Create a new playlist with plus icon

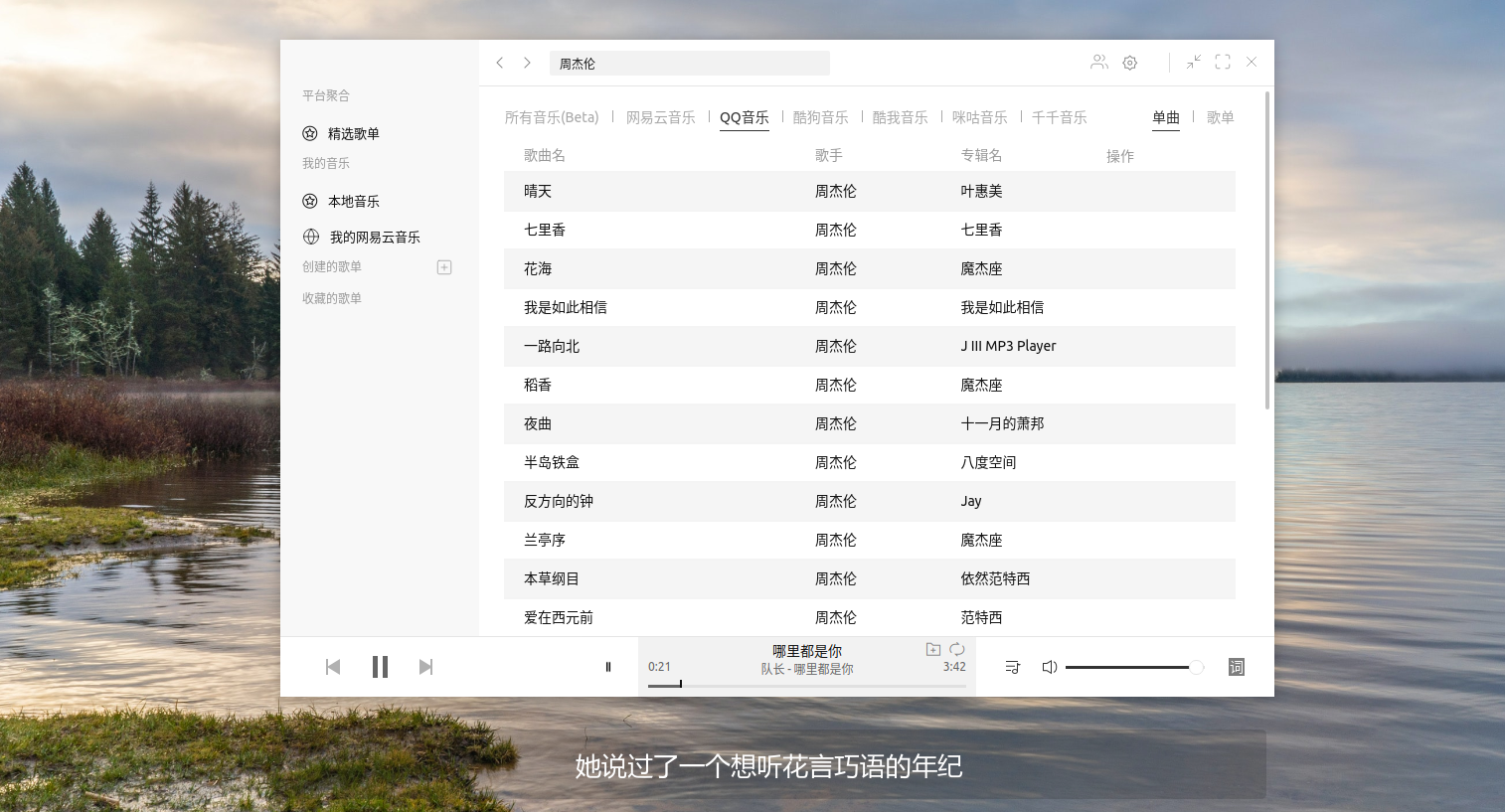tap(444, 267)
